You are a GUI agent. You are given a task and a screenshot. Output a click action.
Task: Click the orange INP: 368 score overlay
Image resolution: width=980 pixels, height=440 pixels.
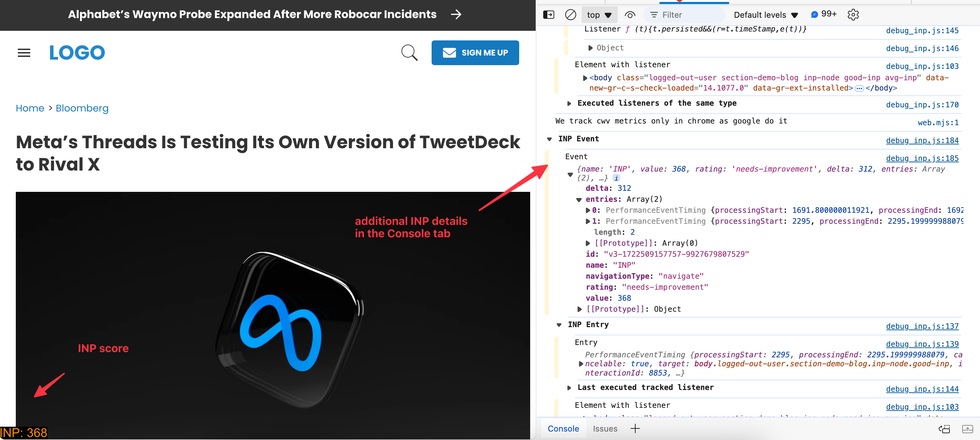coord(24,432)
